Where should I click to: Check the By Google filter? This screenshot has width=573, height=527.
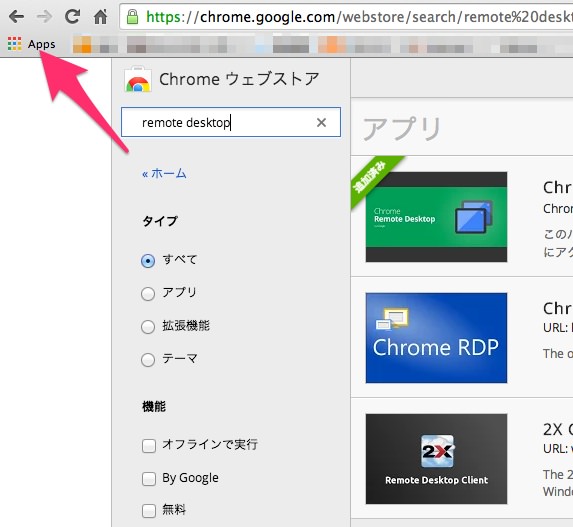coord(149,478)
